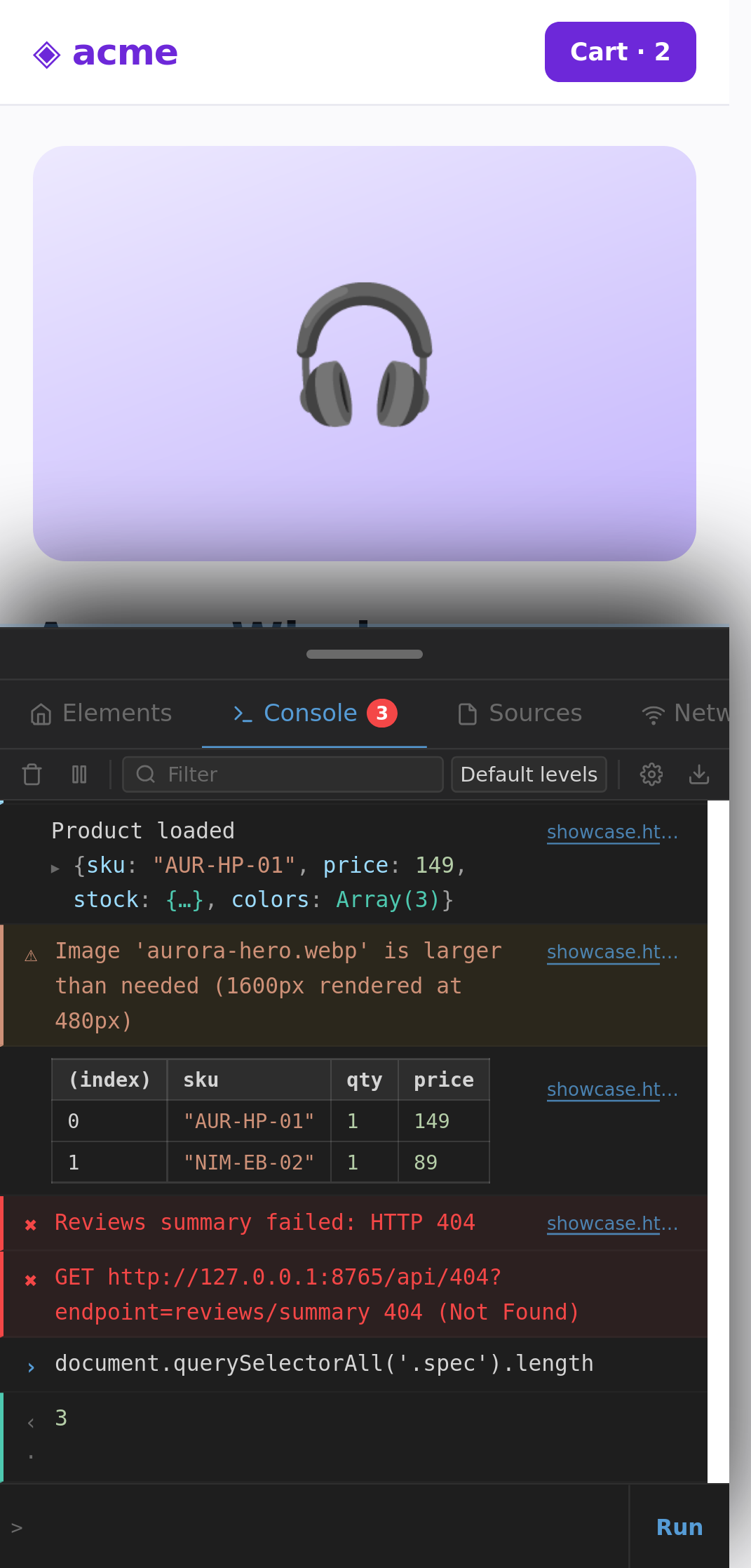This screenshot has width=751, height=1568.
Task: Click the Sources tab file icon
Action: (x=468, y=714)
